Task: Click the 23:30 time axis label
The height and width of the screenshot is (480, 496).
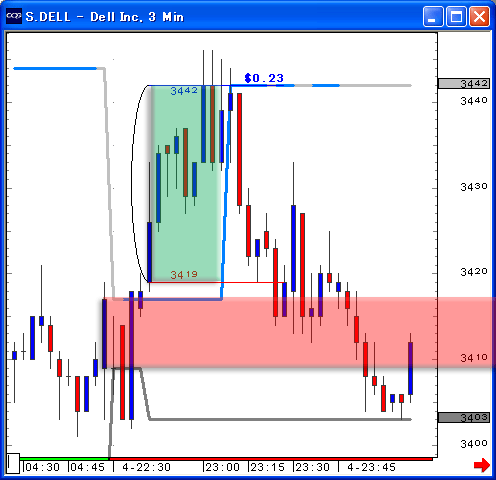Action: tap(313, 467)
